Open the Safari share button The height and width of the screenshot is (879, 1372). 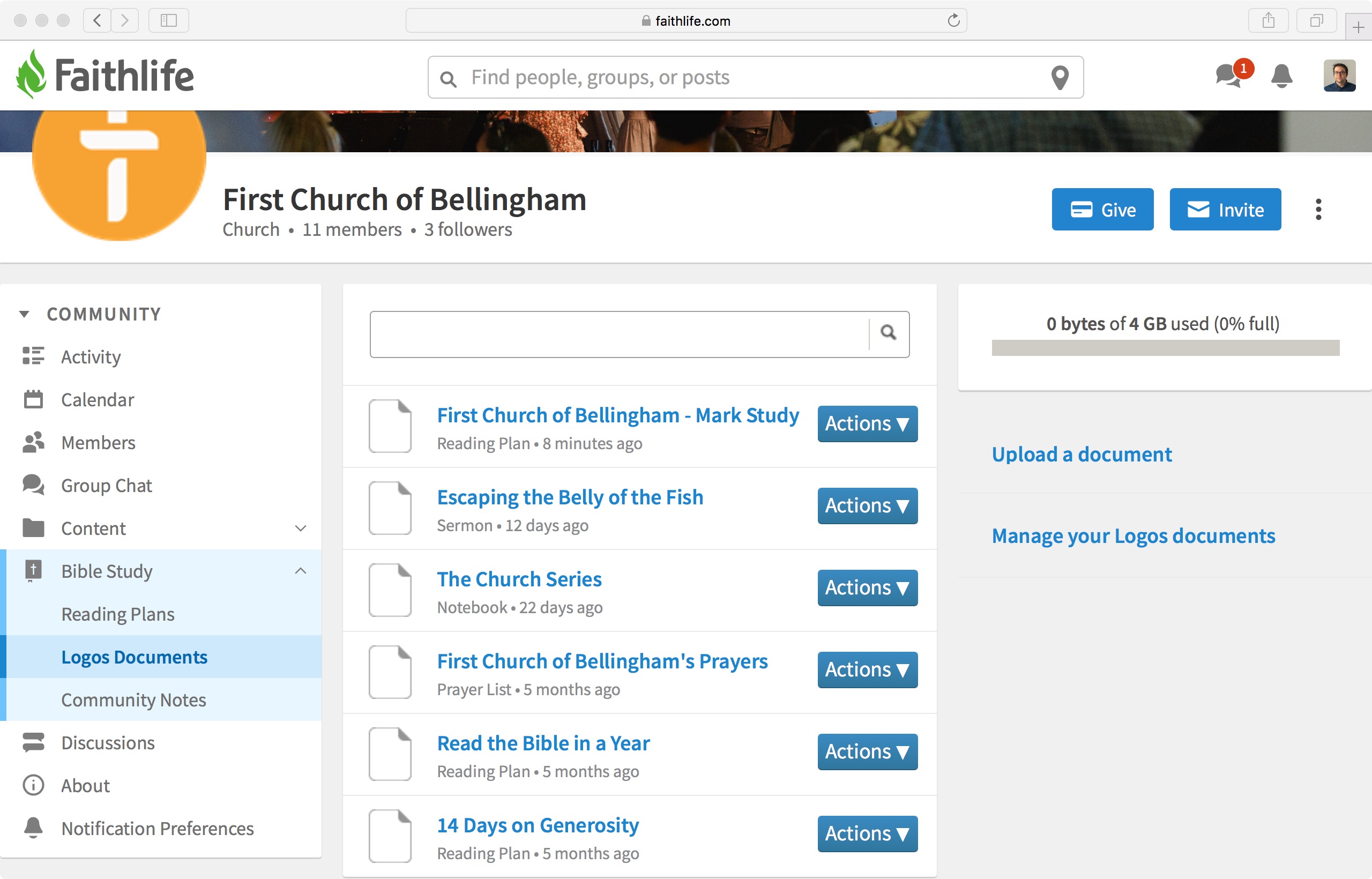(x=1268, y=20)
